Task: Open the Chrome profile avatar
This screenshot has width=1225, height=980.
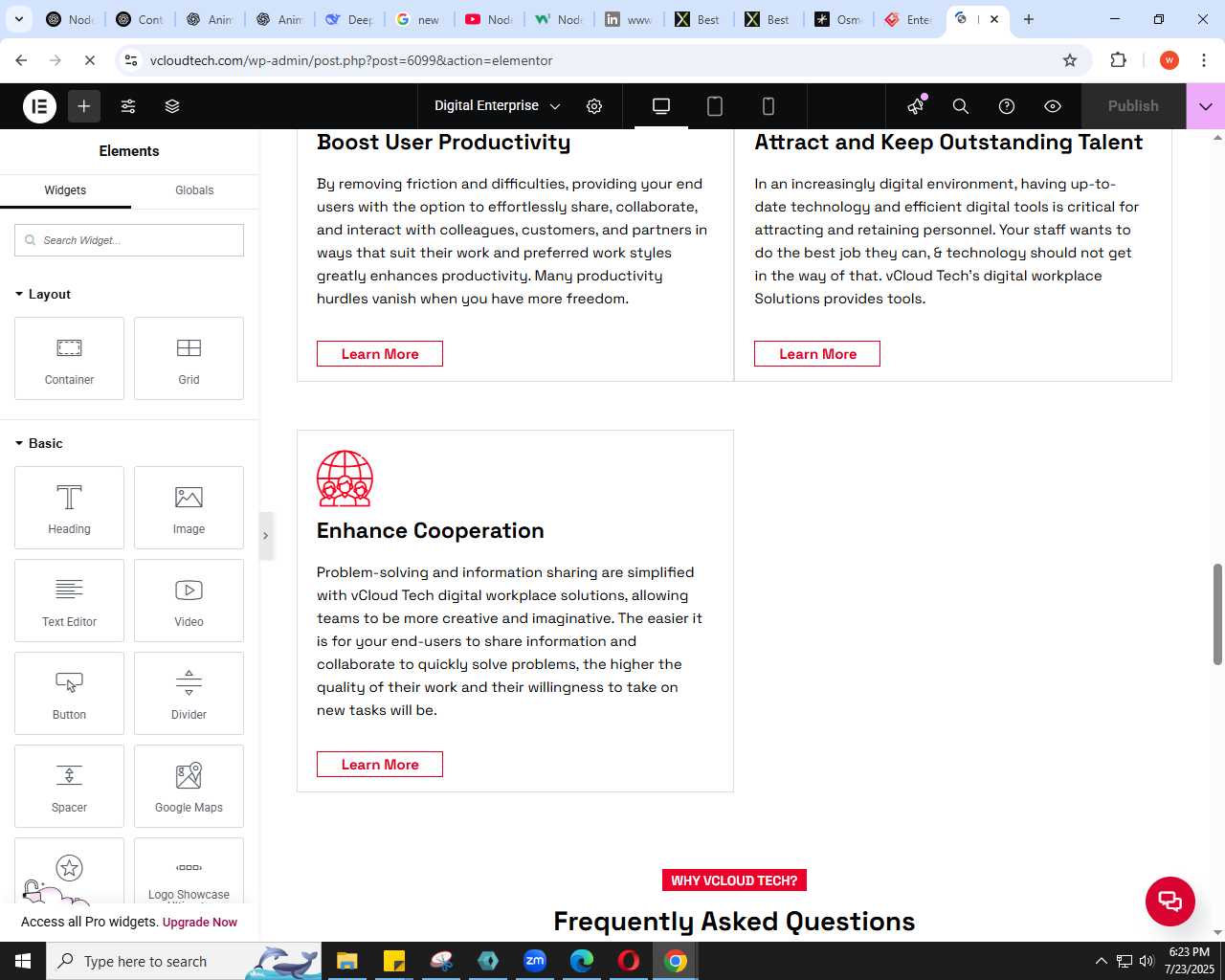Action: pyautogui.click(x=1169, y=60)
